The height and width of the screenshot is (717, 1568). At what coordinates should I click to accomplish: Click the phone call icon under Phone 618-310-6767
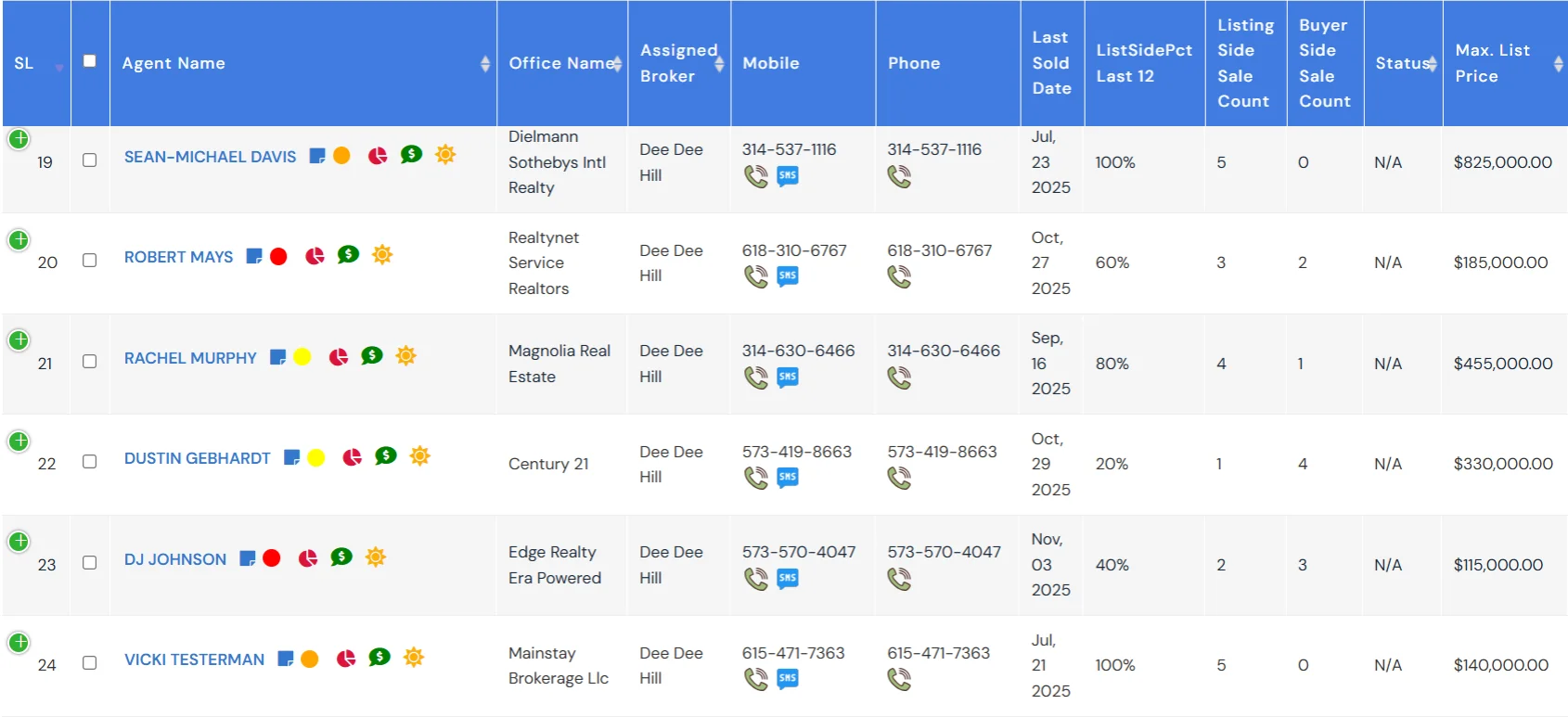coord(899,276)
